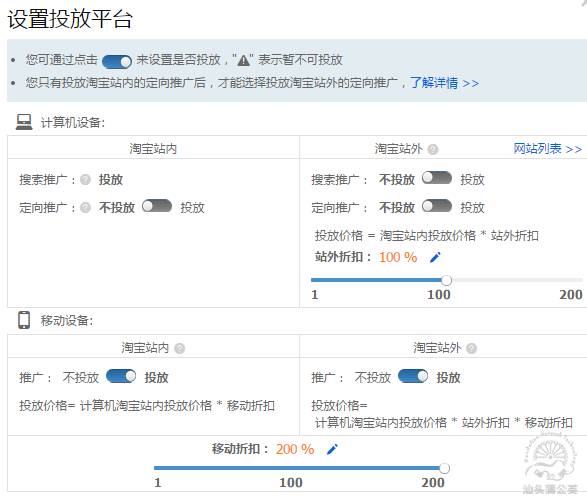Click the 200 label on 站外折扣 slider
The height and width of the screenshot is (503, 587).
tap(571, 295)
